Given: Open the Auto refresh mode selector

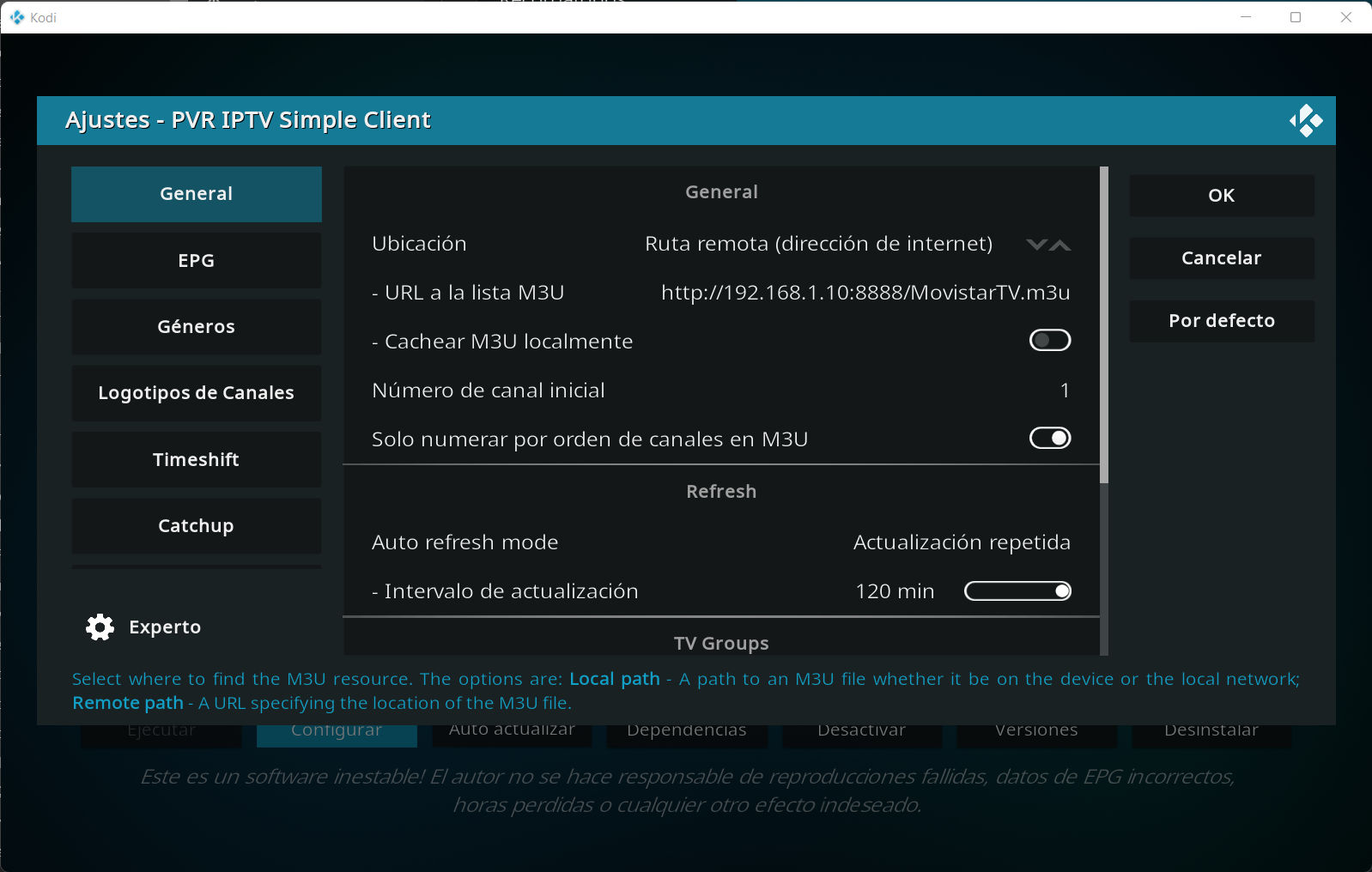Looking at the screenshot, I should (x=721, y=542).
